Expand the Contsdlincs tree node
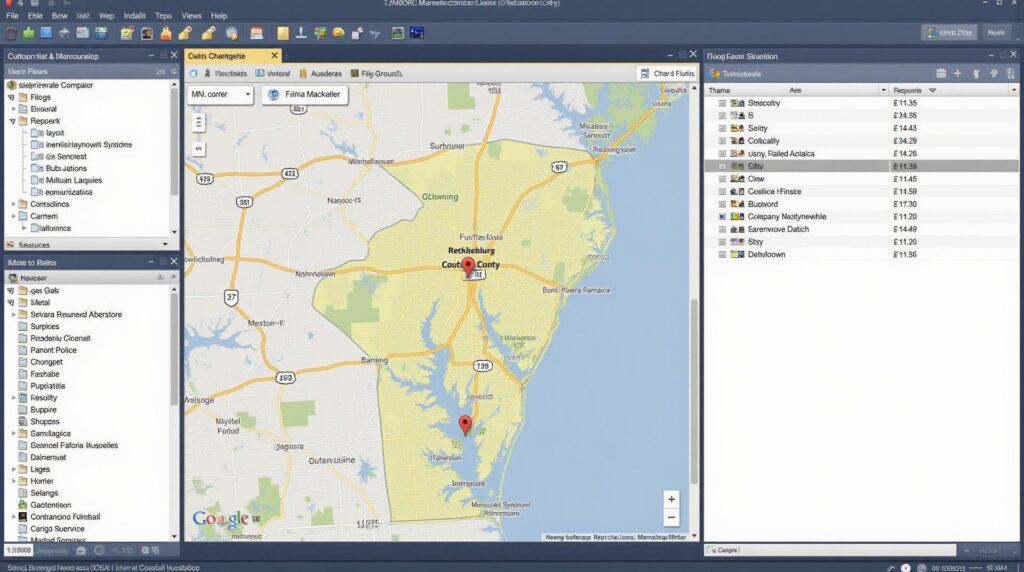The image size is (1024, 572). point(13,204)
